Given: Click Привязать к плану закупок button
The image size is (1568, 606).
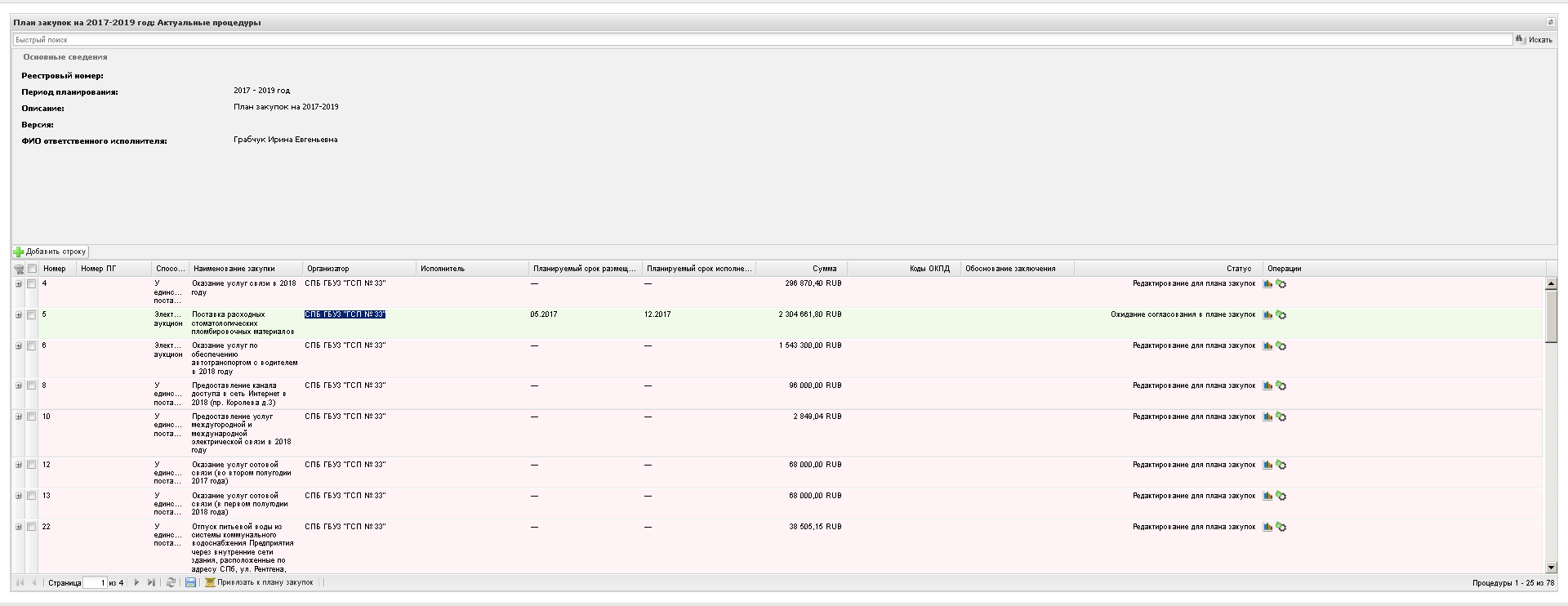Looking at the screenshot, I should (x=259, y=583).
